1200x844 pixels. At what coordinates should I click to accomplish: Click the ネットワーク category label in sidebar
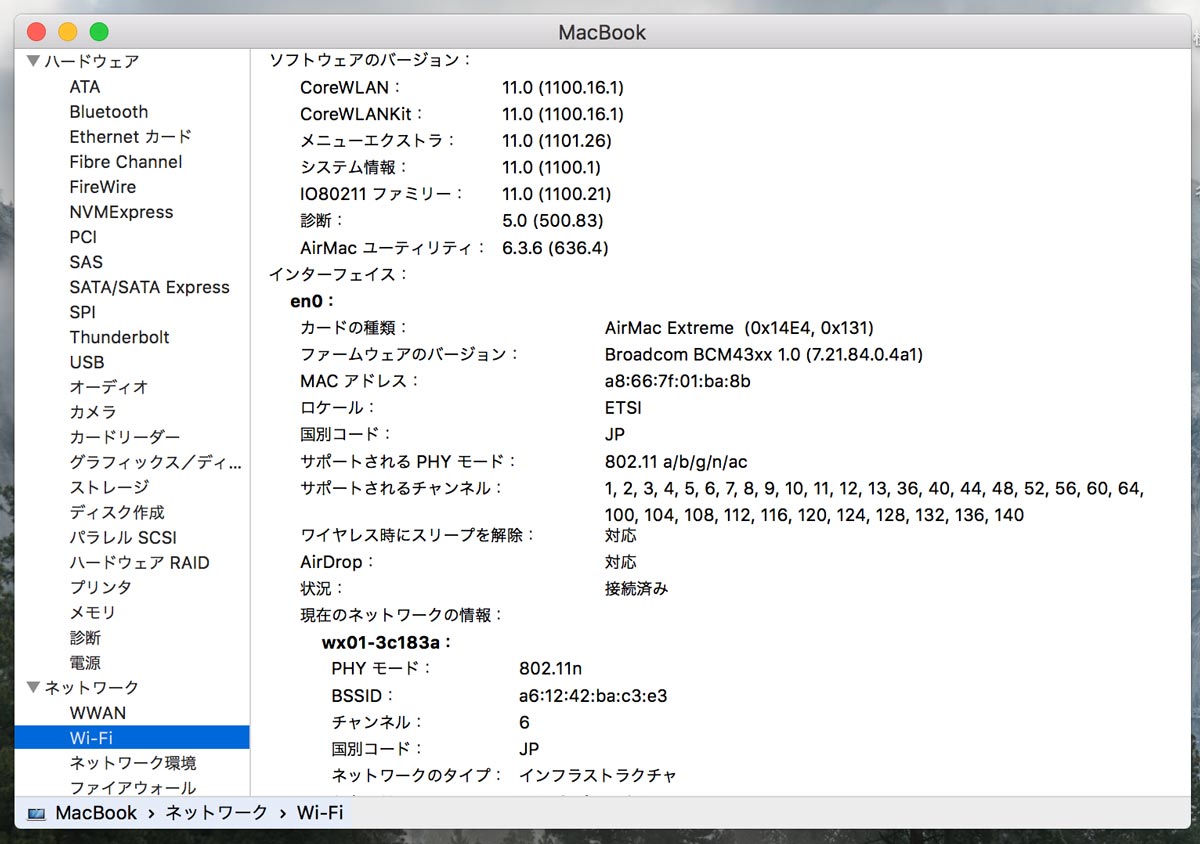coord(92,688)
